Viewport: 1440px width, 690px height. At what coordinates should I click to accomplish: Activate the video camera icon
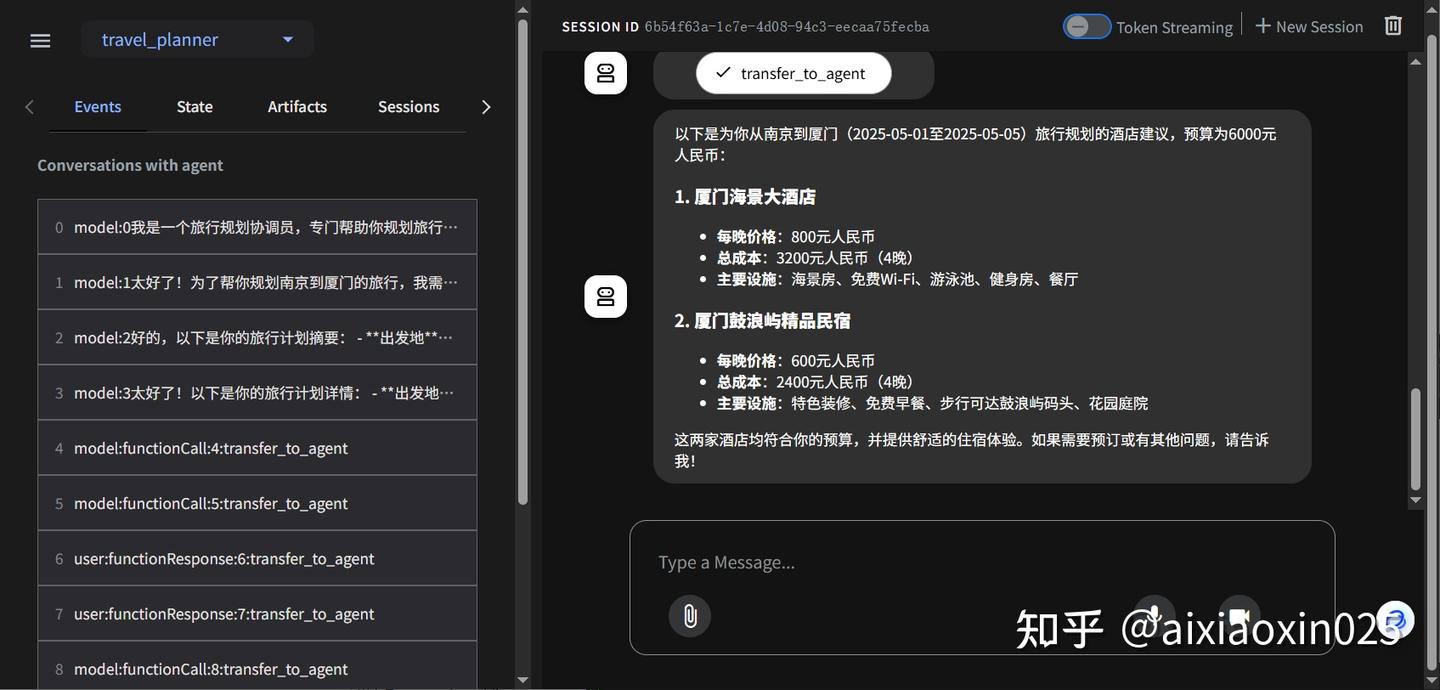point(1238,616)
